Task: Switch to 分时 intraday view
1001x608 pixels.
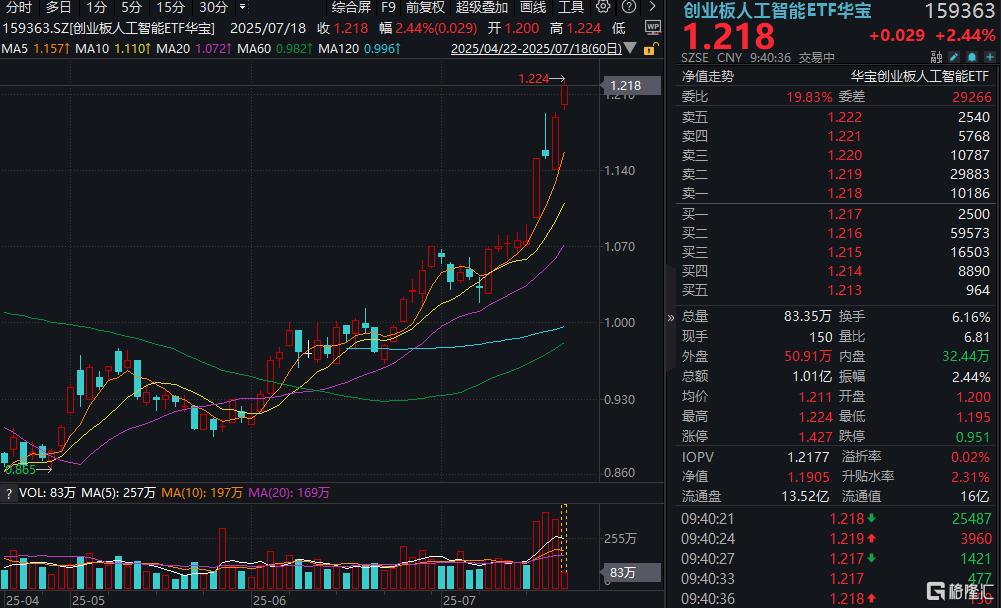Action: click(x=19, y=7)
